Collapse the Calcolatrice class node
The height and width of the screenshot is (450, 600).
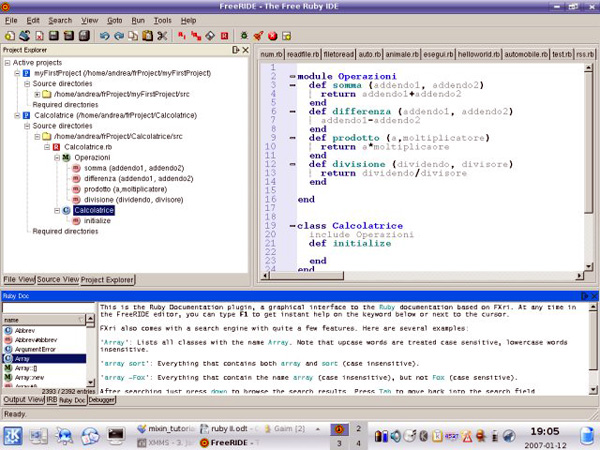click(57, 210)
